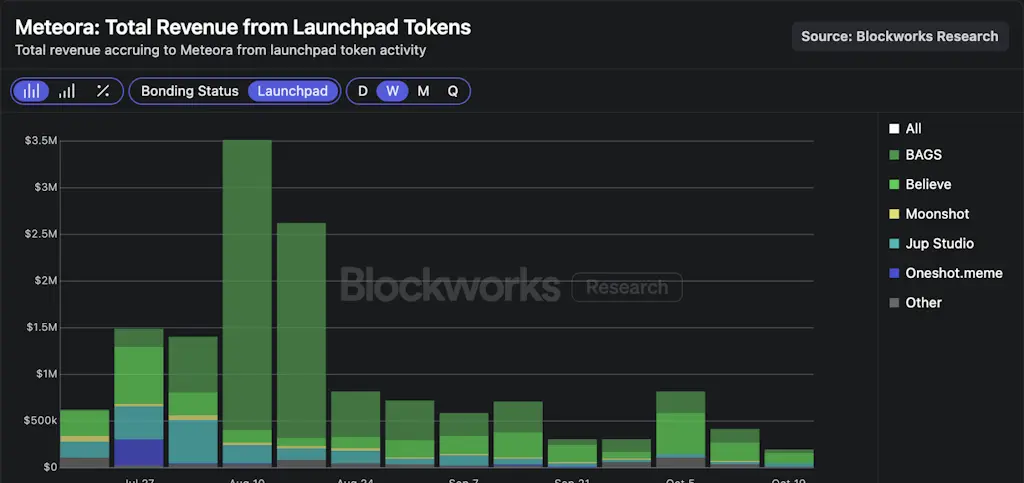Image resolution: width=1024 pixels, height=483 pixels.
Task: Set interval to daily (D)
Action: [x=362, y=91]
